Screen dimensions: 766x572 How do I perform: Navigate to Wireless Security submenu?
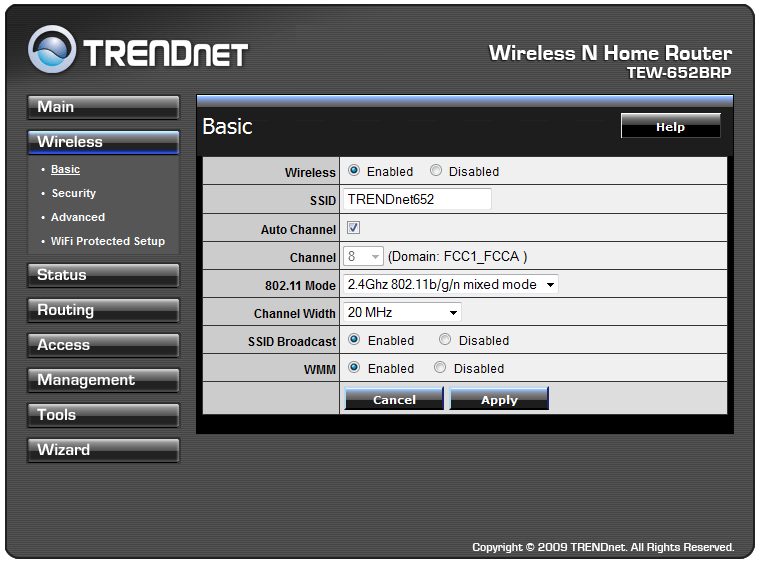point(74,193)
